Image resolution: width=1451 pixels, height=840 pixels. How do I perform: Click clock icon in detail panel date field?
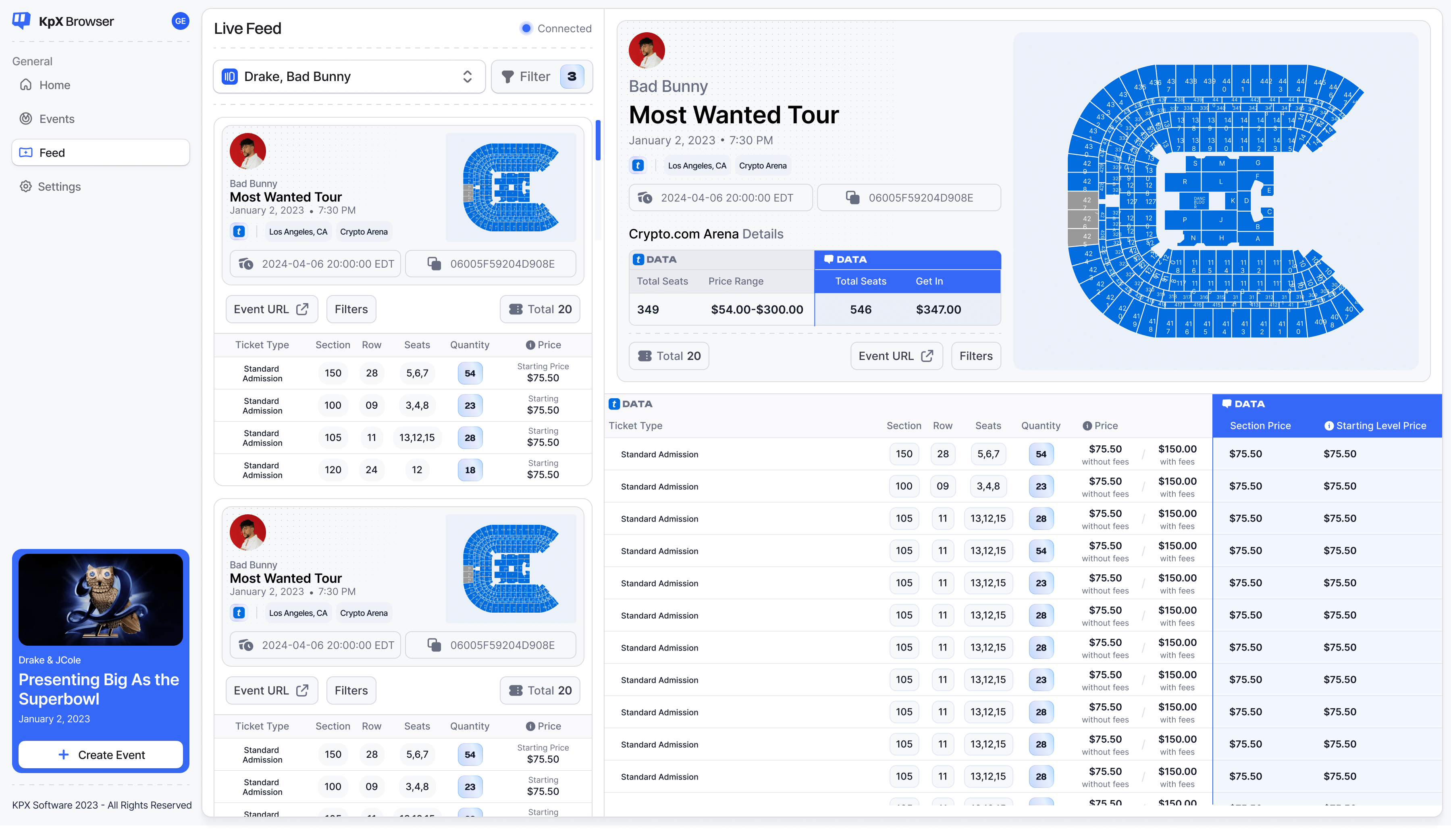[x=645, y=198]
